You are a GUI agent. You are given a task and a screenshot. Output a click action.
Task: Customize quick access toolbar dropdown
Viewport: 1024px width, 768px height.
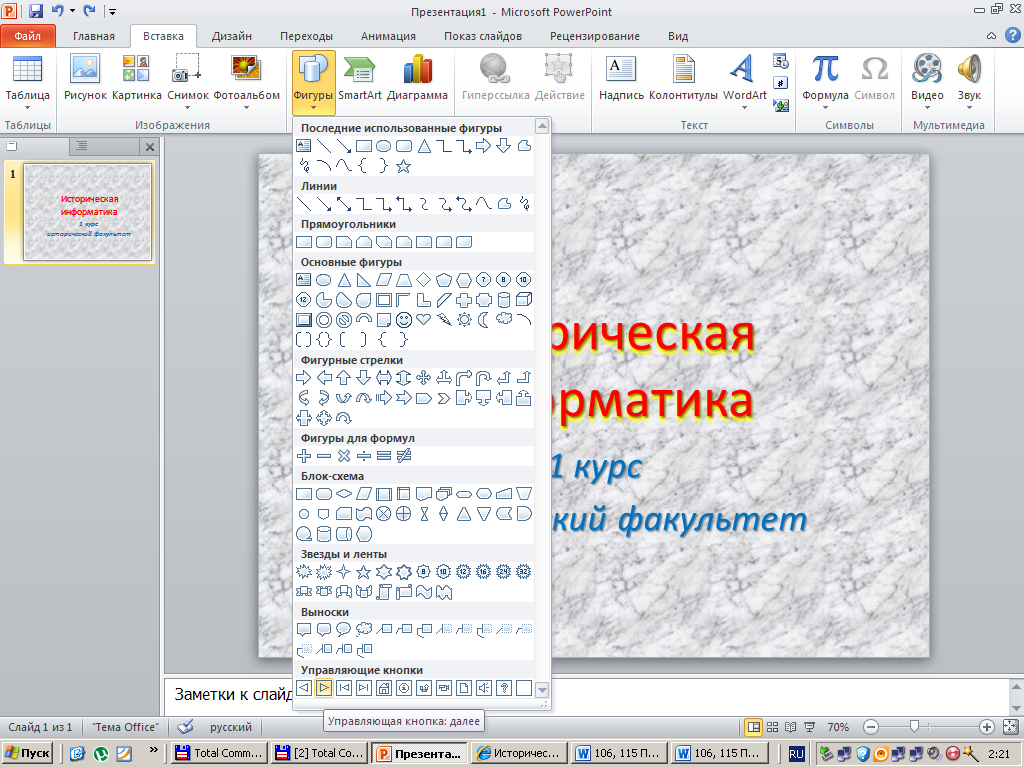coord(112,12)
